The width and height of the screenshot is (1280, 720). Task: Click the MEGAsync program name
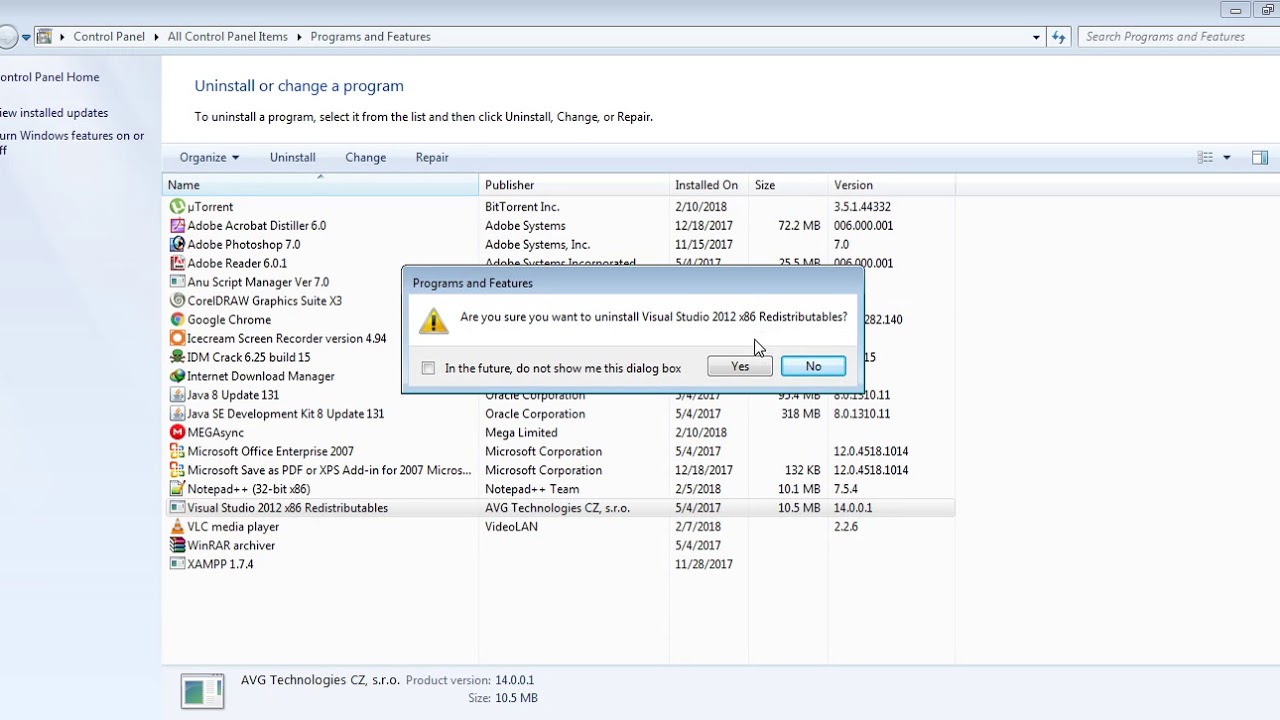215,433
